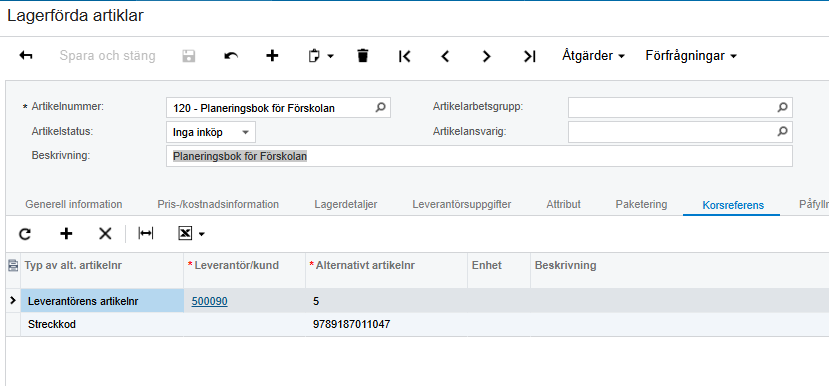Viewport: 829px width, 386px height.
Task: Click the Spara och stäng button
Action: click(107, 56)
